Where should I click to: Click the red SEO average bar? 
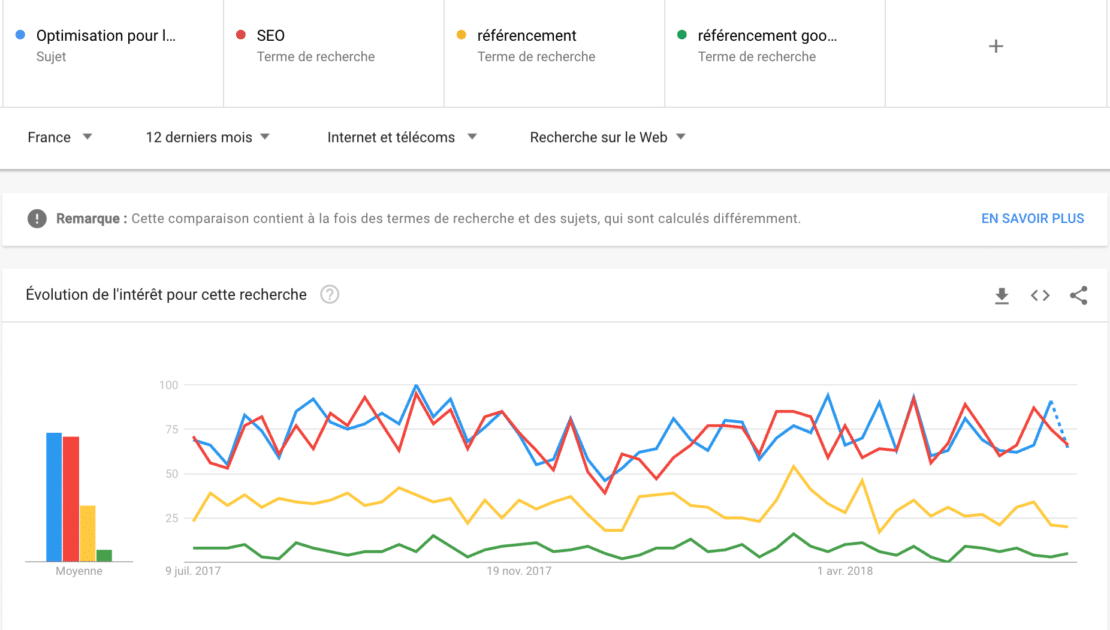71,499
